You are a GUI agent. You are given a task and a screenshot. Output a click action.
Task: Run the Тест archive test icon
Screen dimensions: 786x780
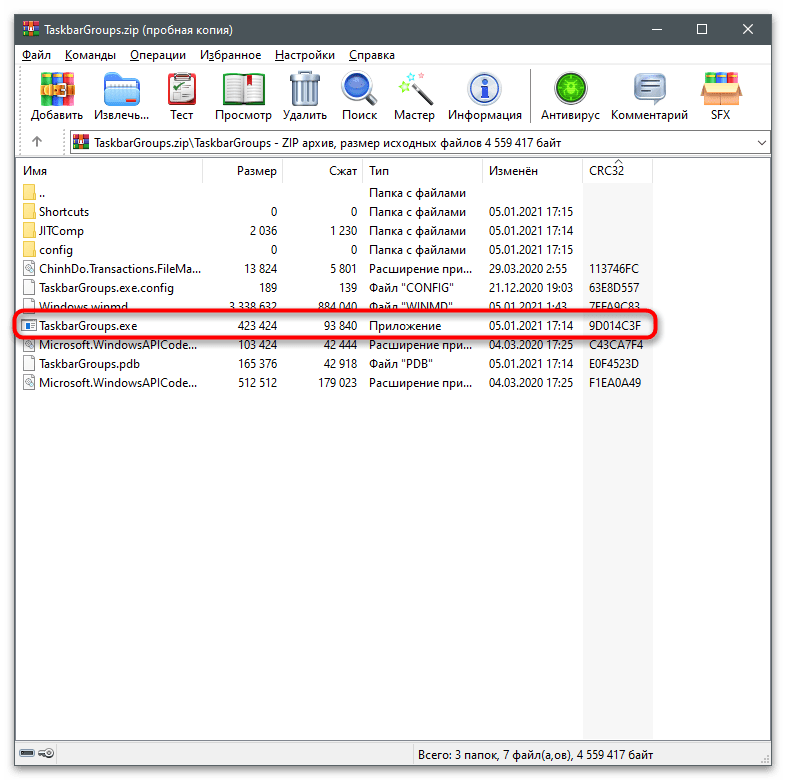pyautogui.click(x=181, y=89)
